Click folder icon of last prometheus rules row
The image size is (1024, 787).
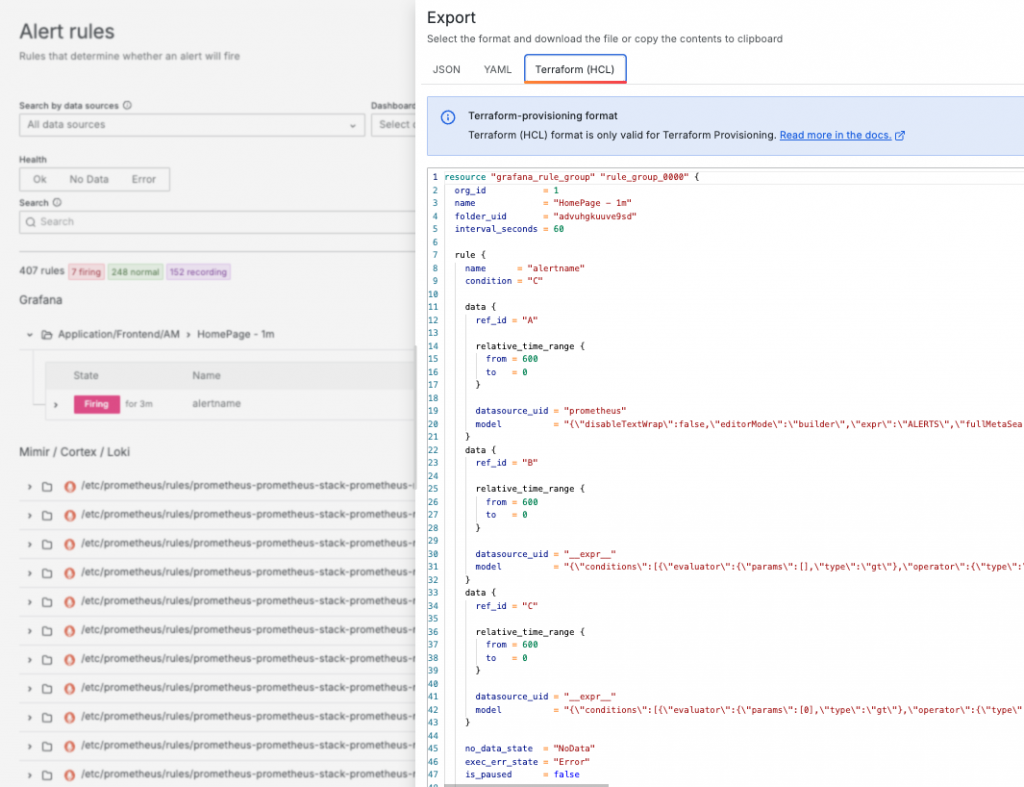click(x=47, y=775)
